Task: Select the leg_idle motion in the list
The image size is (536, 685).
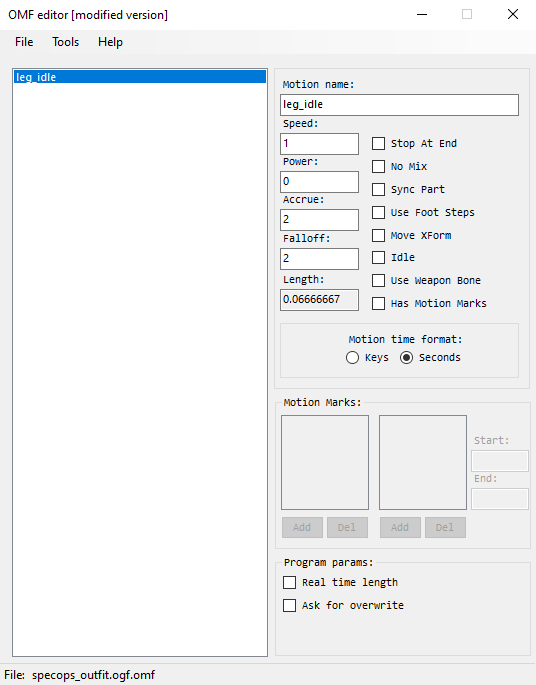Action: (x=140, y=77)
